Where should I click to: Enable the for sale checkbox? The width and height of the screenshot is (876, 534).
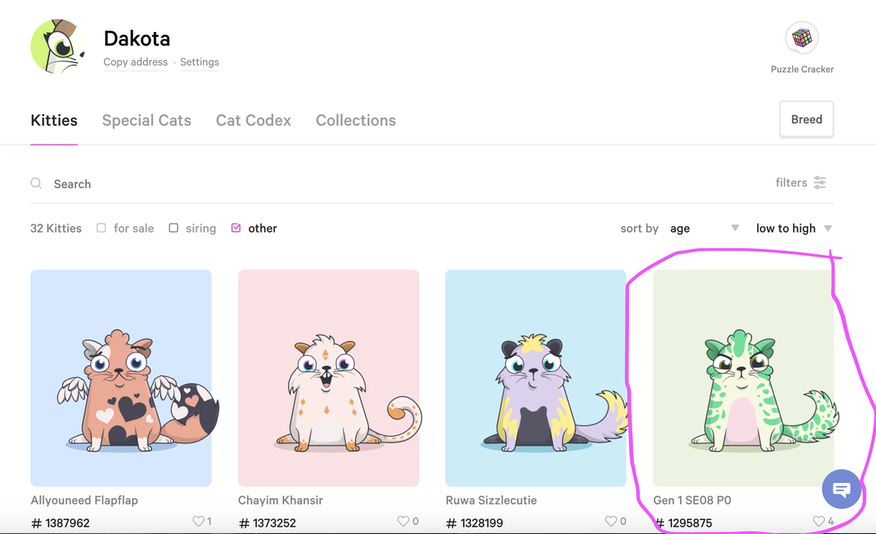101,228
